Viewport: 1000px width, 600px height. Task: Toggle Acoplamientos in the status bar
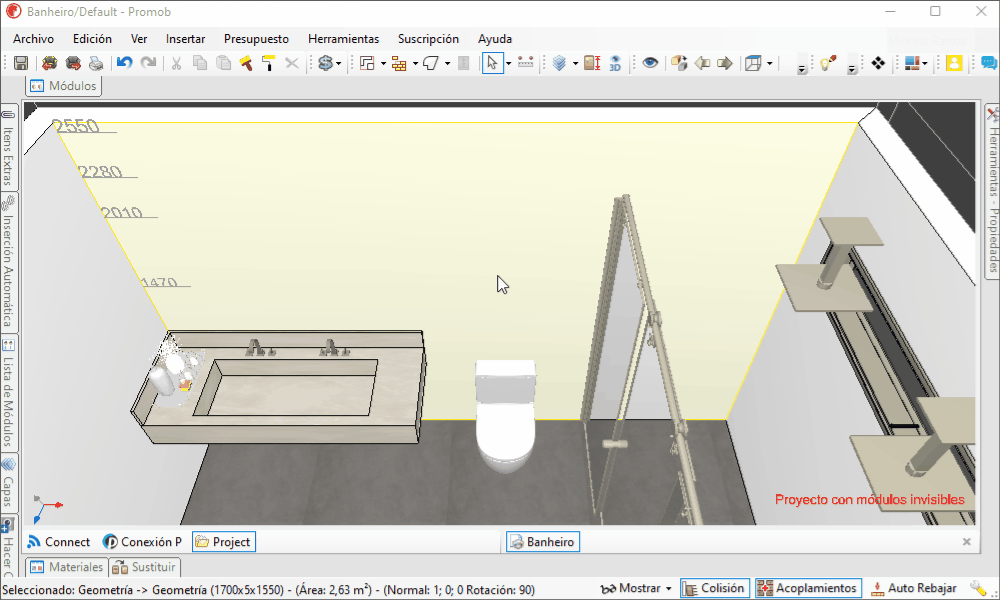pos(808,588)
